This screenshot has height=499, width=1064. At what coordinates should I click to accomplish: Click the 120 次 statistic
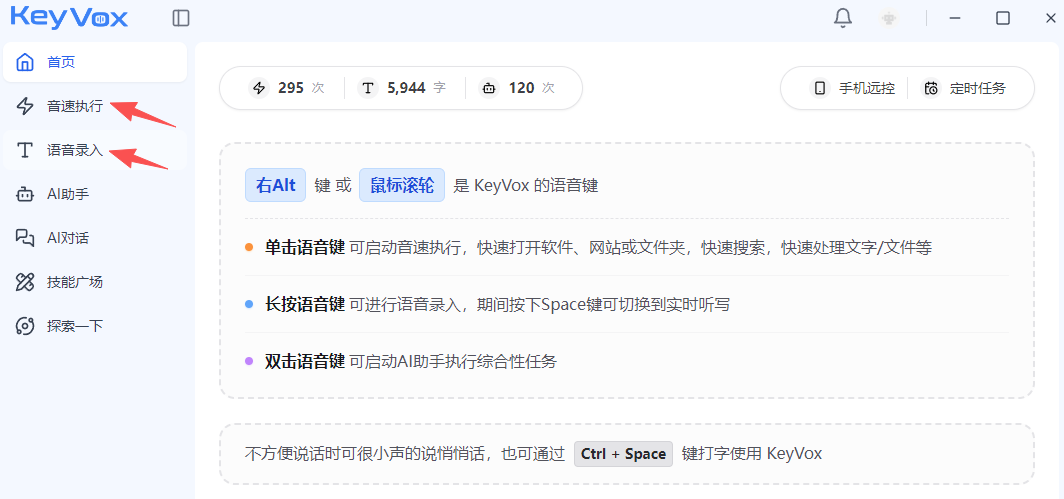(517, 88)
